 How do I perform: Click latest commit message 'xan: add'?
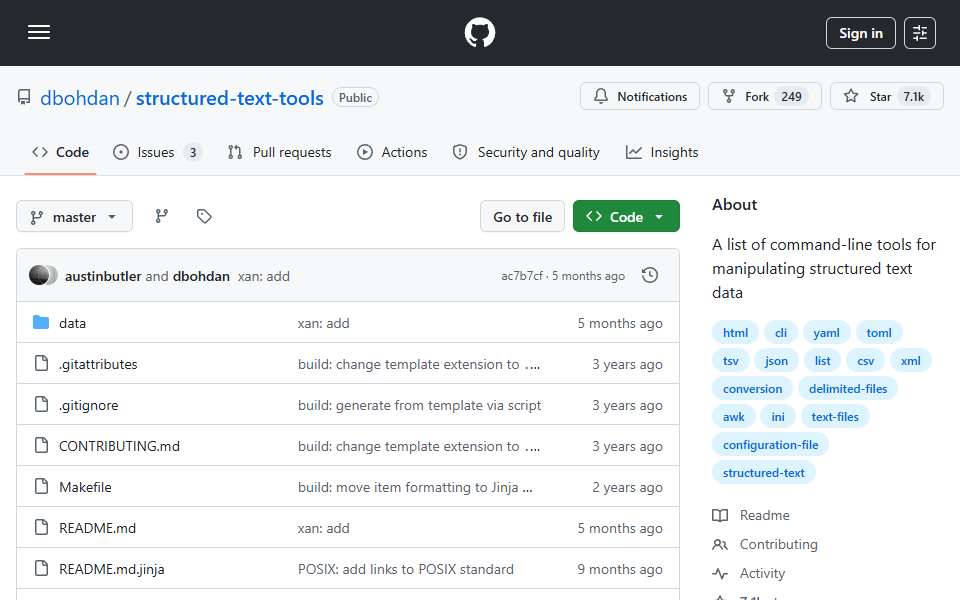[x=264, y=277]
